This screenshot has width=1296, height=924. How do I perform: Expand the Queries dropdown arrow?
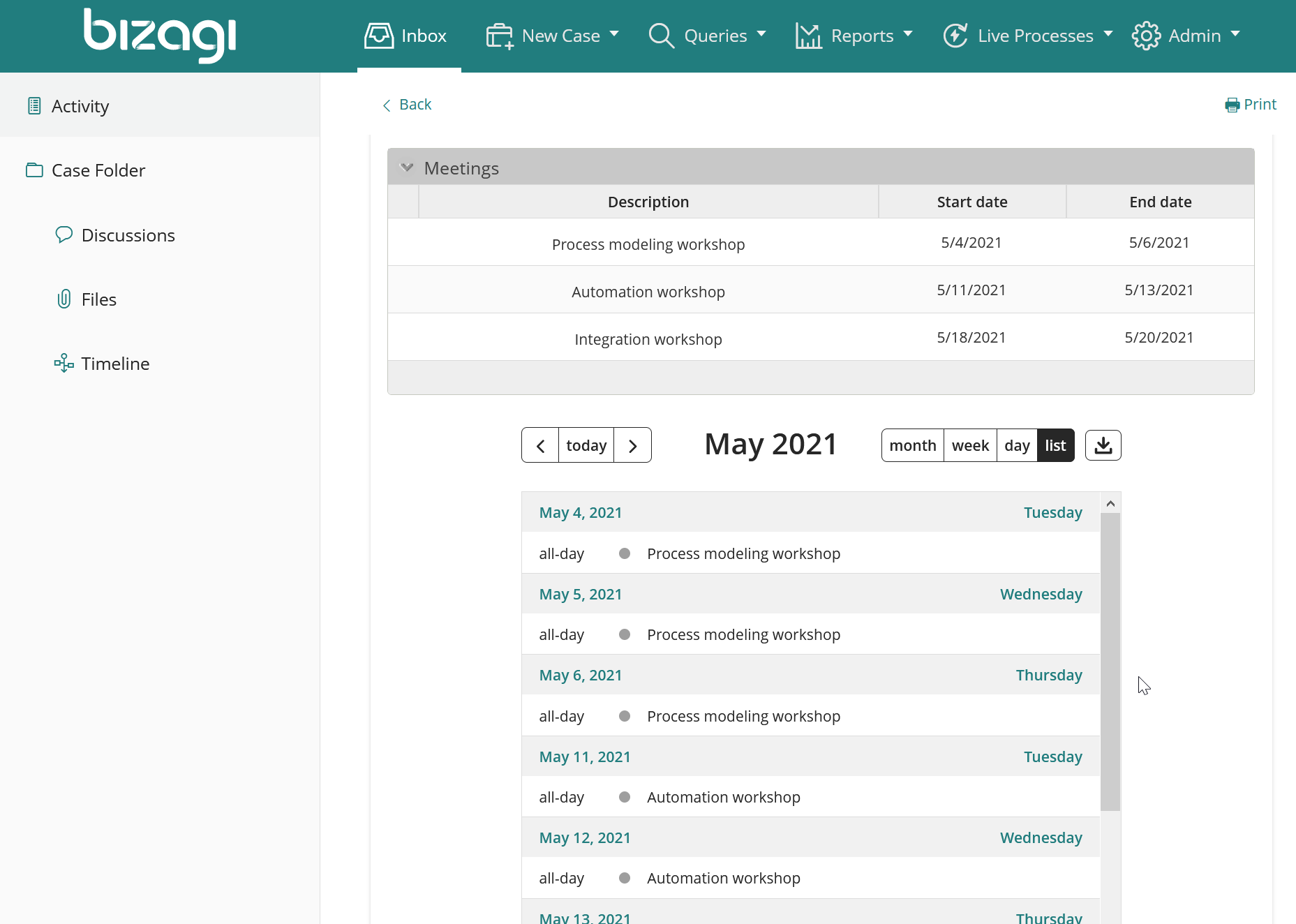click(x=761, y=33)
